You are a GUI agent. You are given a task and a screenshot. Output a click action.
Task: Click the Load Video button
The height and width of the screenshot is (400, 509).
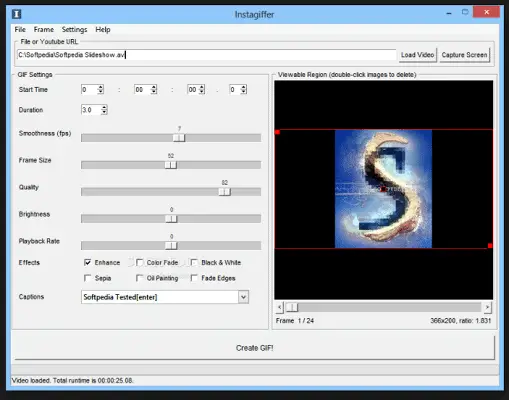417,55
